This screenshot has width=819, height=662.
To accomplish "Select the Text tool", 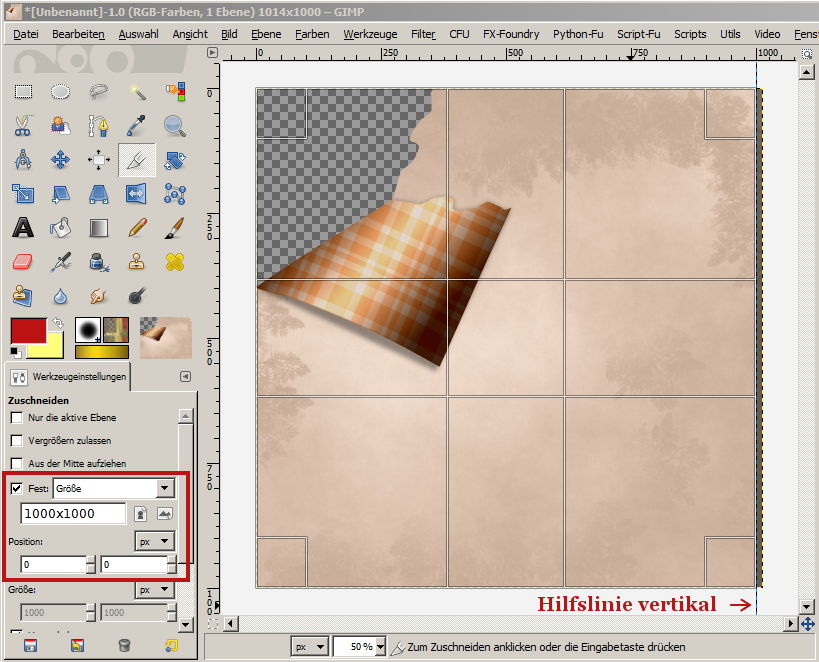I will 23,228.
